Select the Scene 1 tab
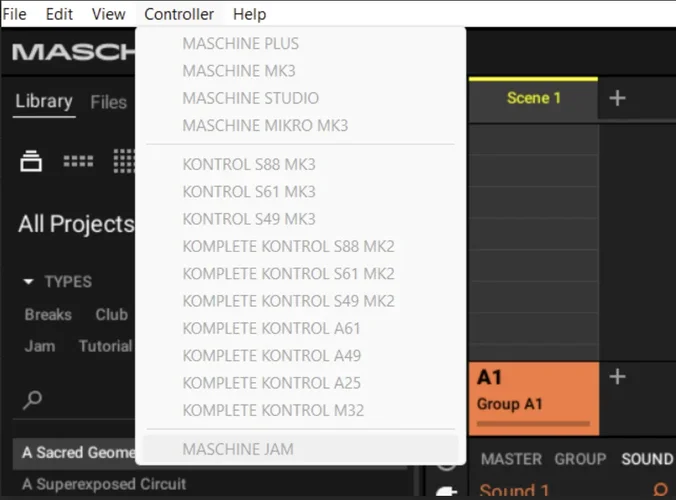676x500 pixels. (x=533, y=98)
